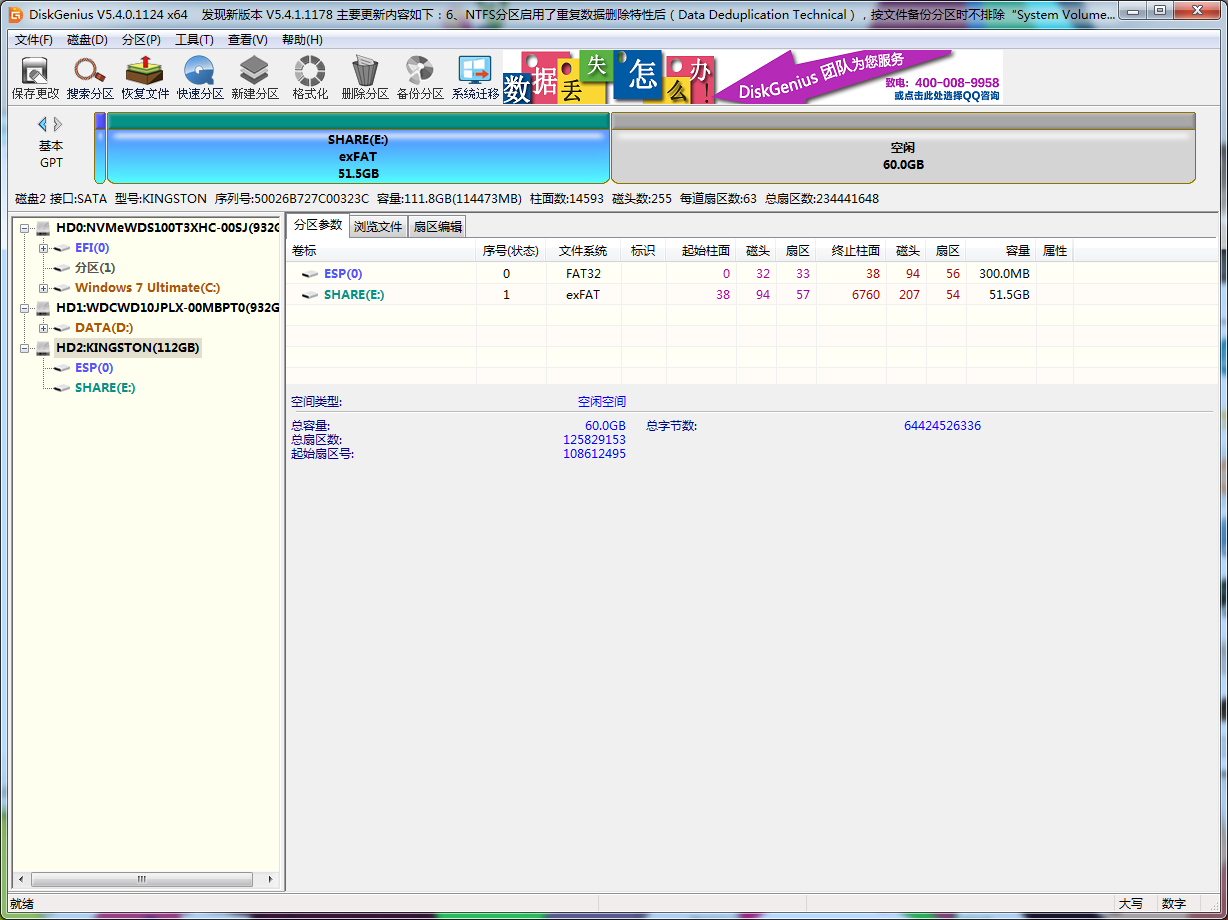This screenshot has height=920, width=1228.
Task: Open the 分区(P) menu
Action: (x=141, y=40)
